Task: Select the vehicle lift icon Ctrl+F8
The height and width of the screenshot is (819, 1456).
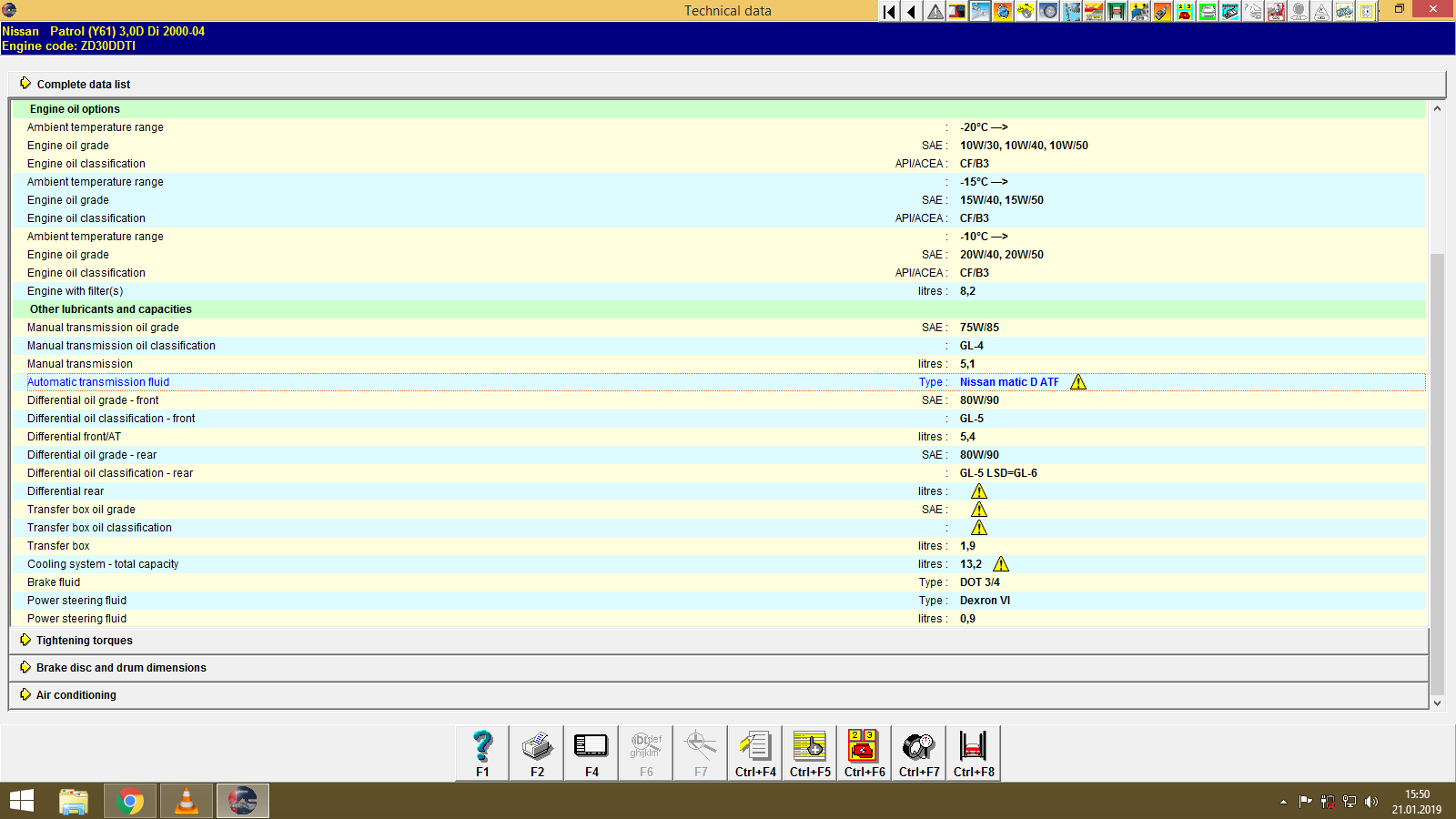Action: click(973, 753)
